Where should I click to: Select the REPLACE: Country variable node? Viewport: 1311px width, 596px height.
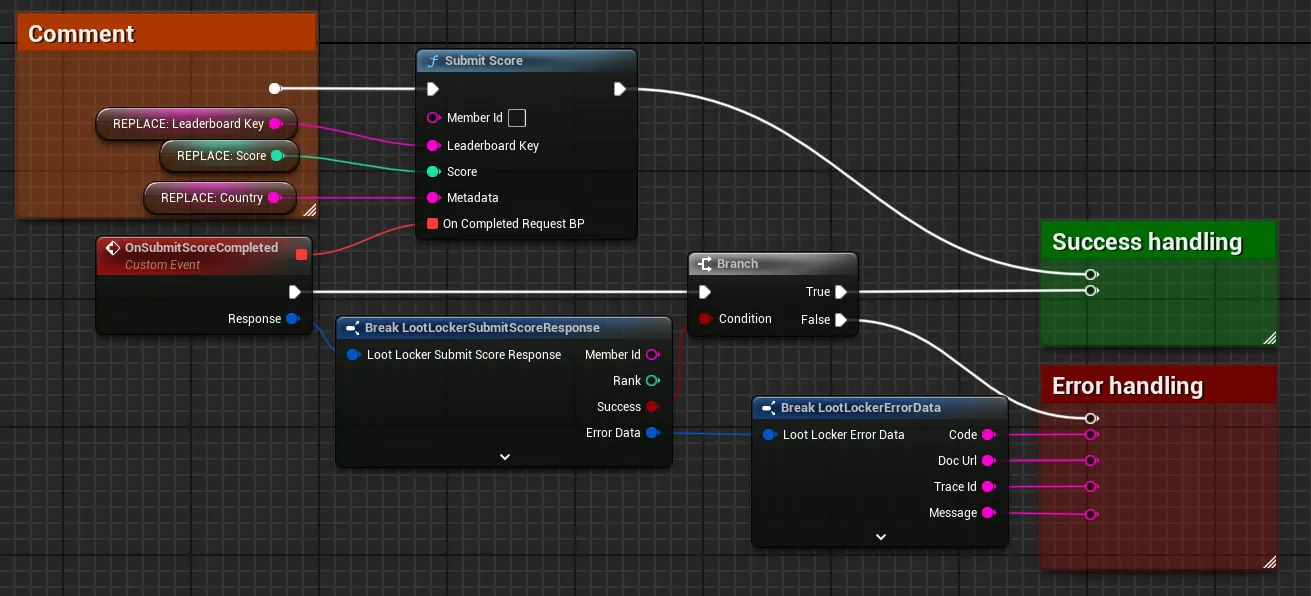point(220,197)
